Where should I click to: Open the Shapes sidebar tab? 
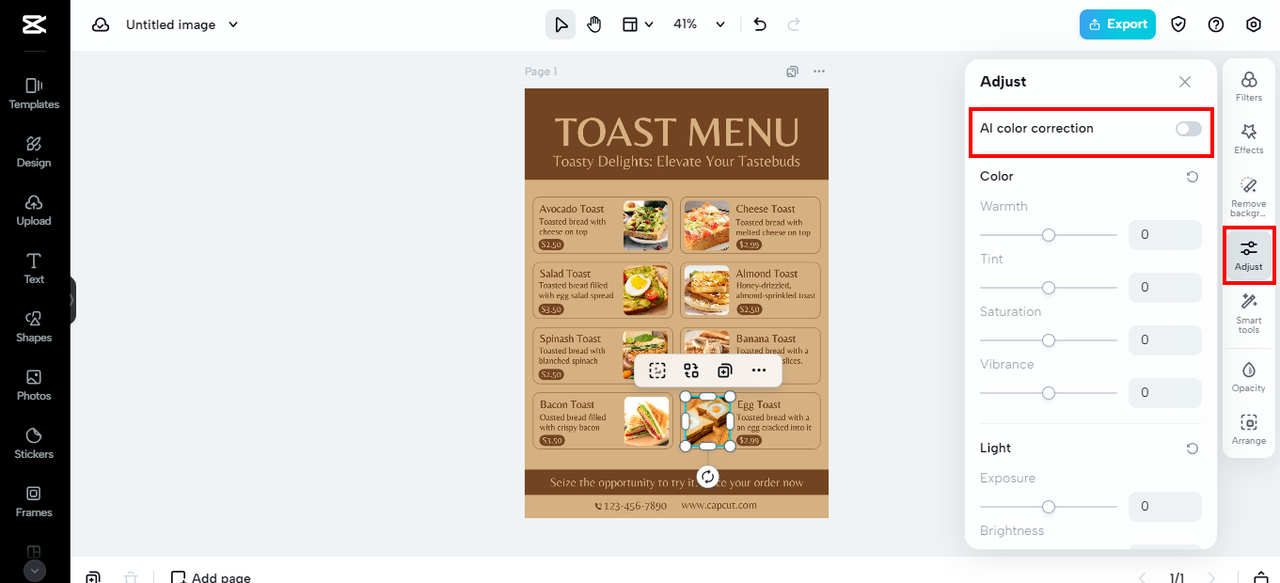(x=34, y=327)
